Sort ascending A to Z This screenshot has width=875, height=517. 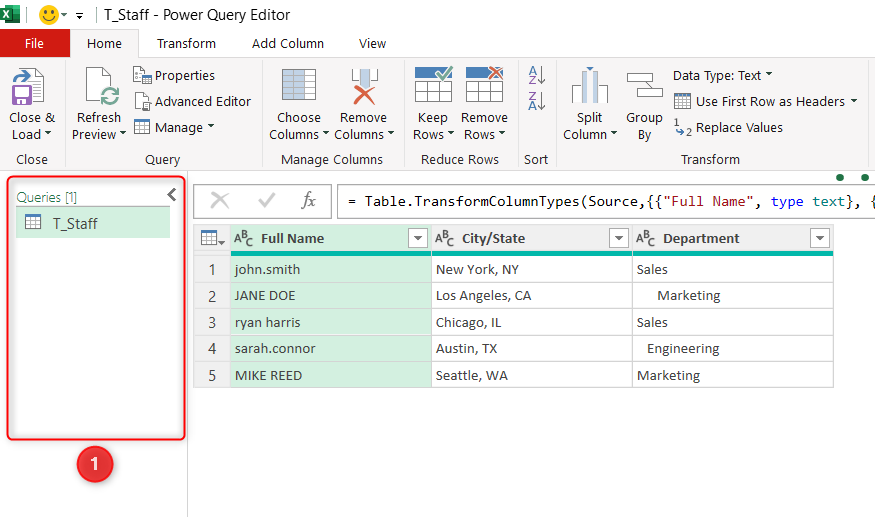pyautogui.click(x=536, y=75)
